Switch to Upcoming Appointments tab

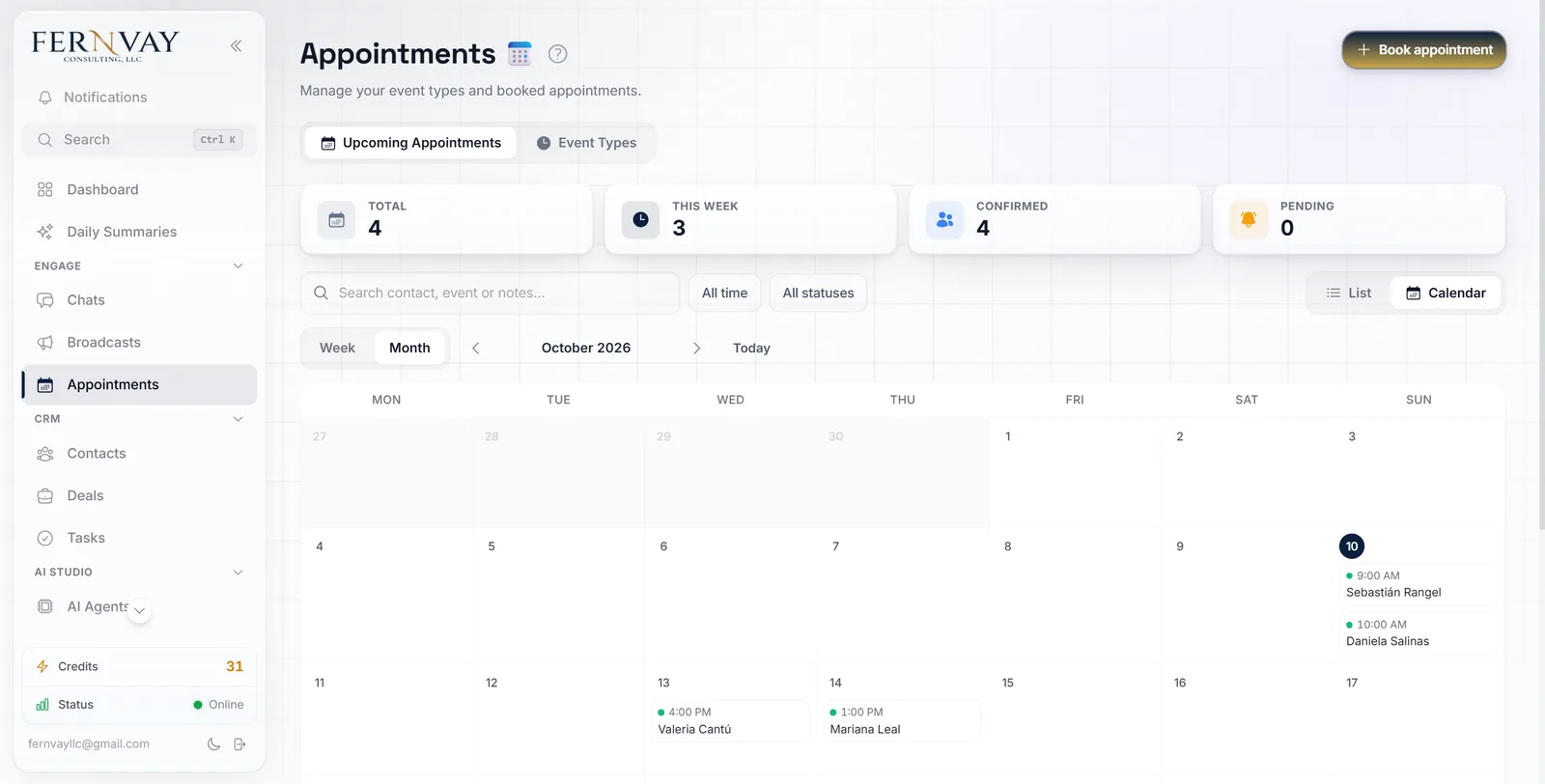[410, 143]
